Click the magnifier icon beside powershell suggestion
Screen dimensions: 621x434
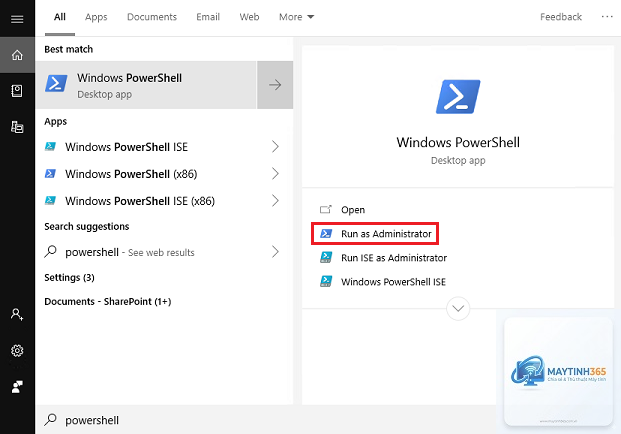click(50, 251)
